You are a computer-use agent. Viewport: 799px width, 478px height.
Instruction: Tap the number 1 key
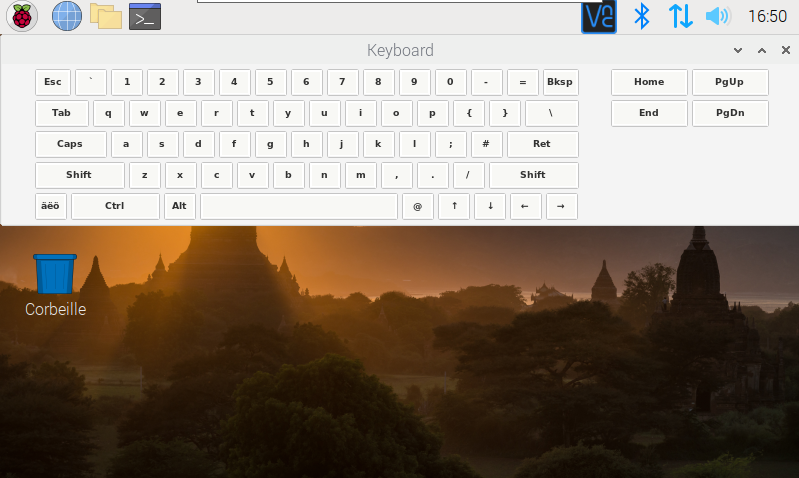(127, 83)
